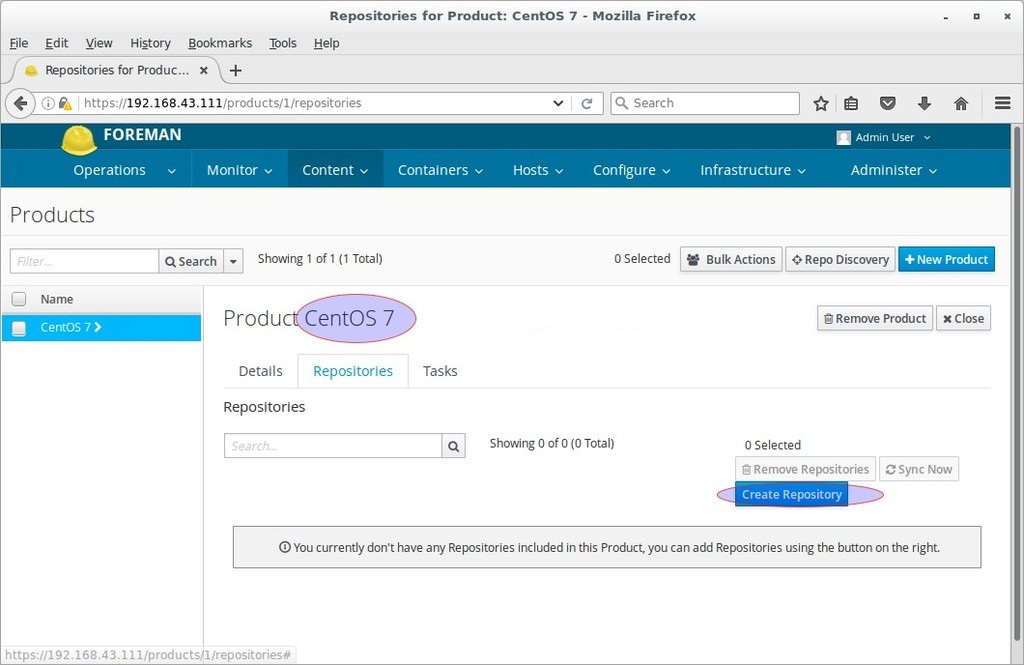Screen dimensions: 1024x665
Task: Open the History menu
Action: coord(150,43)
